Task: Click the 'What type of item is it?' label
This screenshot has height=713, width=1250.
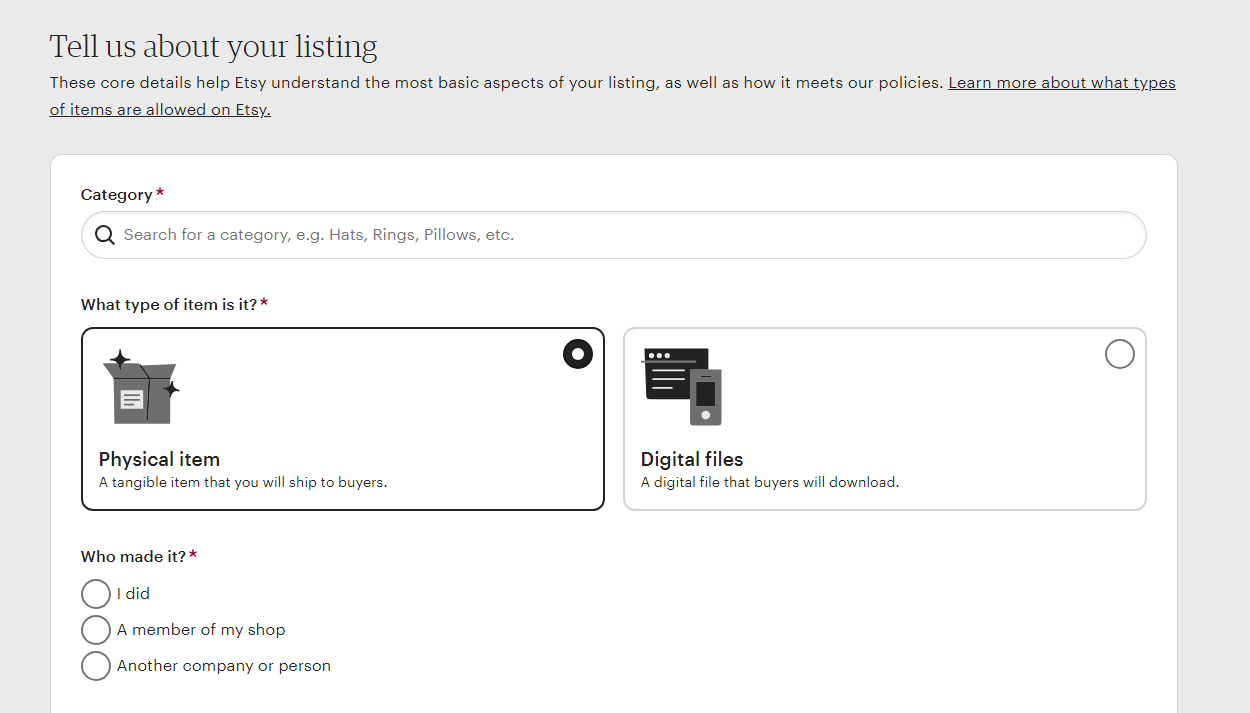Action: pyautogui.click(x=168, y=304)
